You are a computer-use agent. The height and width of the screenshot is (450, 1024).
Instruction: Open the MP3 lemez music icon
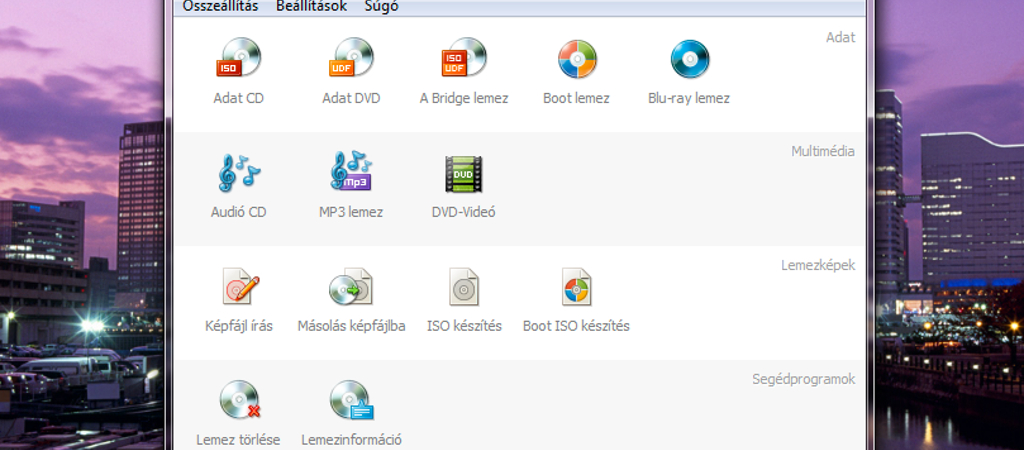pyautogui.click(x=351, y=172)
